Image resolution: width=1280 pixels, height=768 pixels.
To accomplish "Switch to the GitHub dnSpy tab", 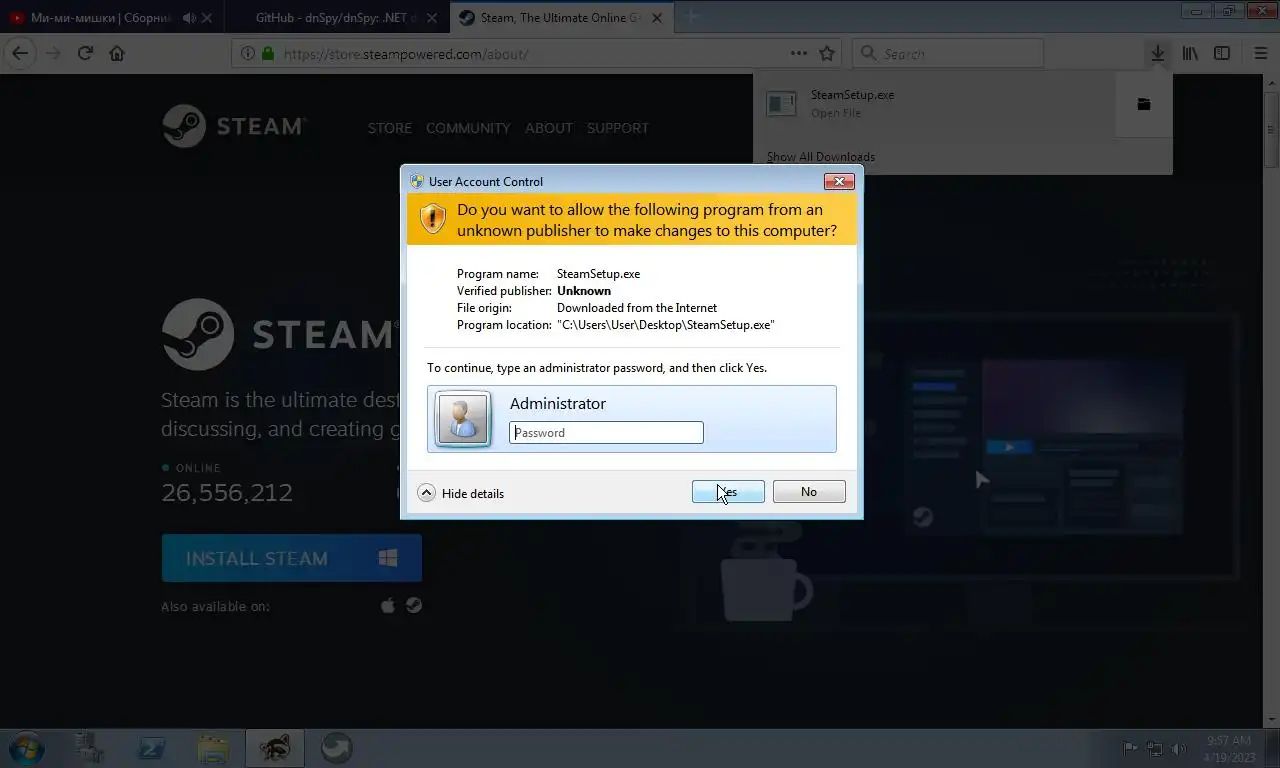I will pyautogui.click(x=338, y=17).
